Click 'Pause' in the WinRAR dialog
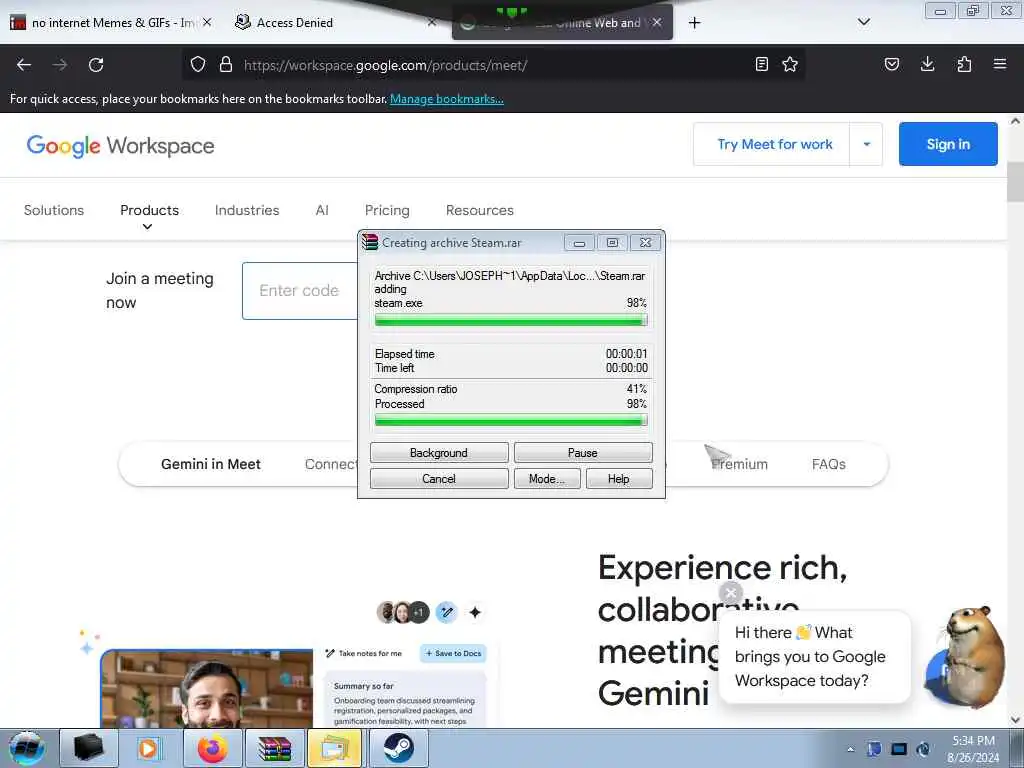Image resolution: width=1024 pixels, height=768 pixels. (583, 453)
